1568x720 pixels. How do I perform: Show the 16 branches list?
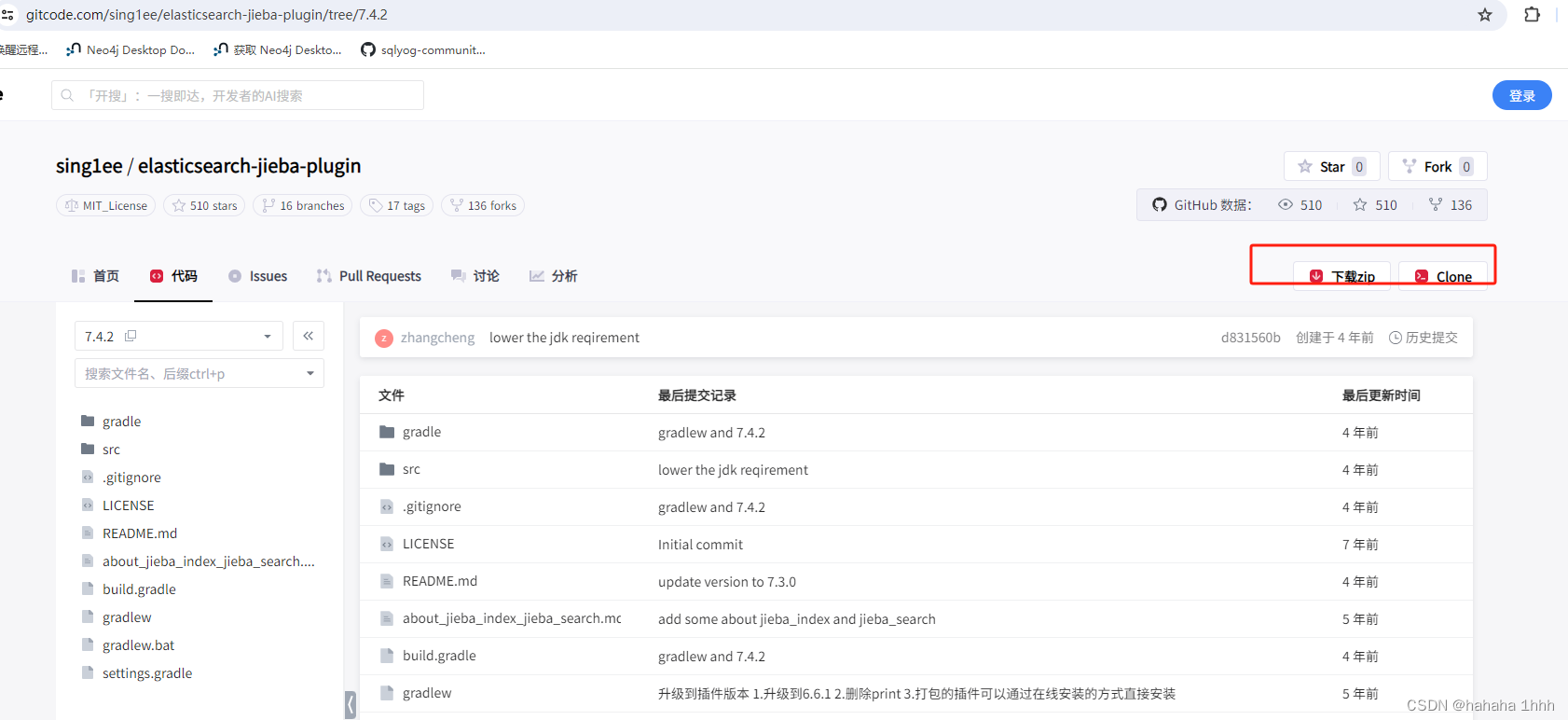pos(303,205)
